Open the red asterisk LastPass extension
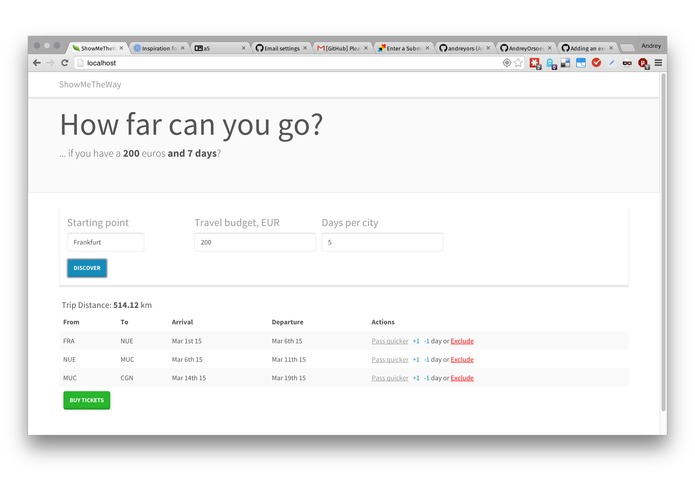The height and width of the screenshot is (494, 695). [x=535, y=63]
